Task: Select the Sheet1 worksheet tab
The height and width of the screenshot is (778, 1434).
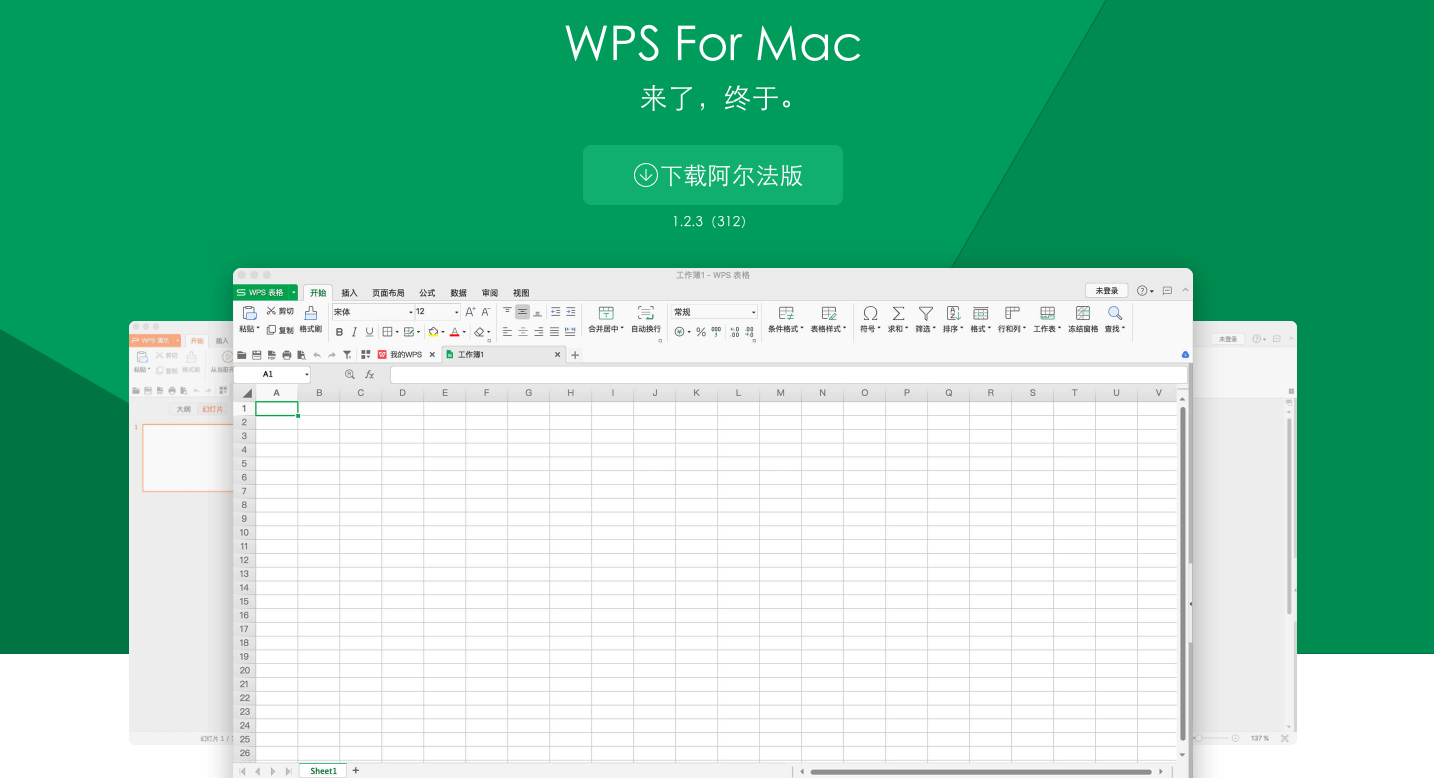Action: tap(323, 771)
